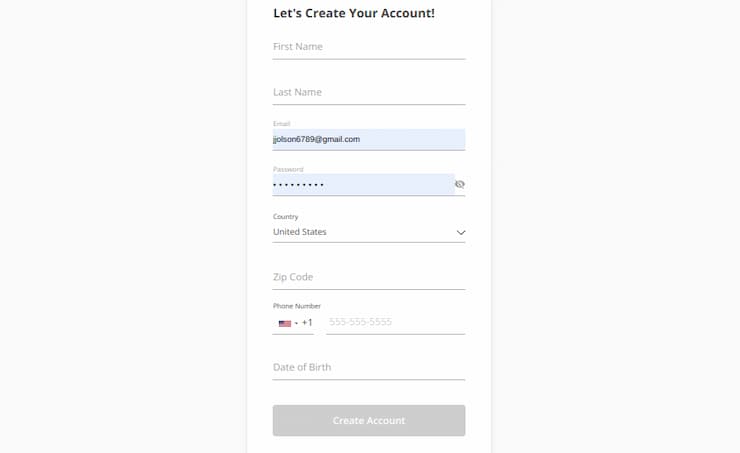Click the Create Account button

tap(369, 421)
